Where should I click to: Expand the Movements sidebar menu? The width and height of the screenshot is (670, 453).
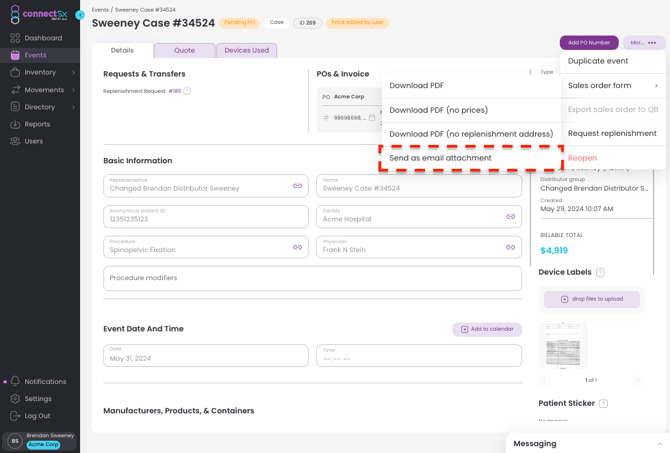point(73,90)
